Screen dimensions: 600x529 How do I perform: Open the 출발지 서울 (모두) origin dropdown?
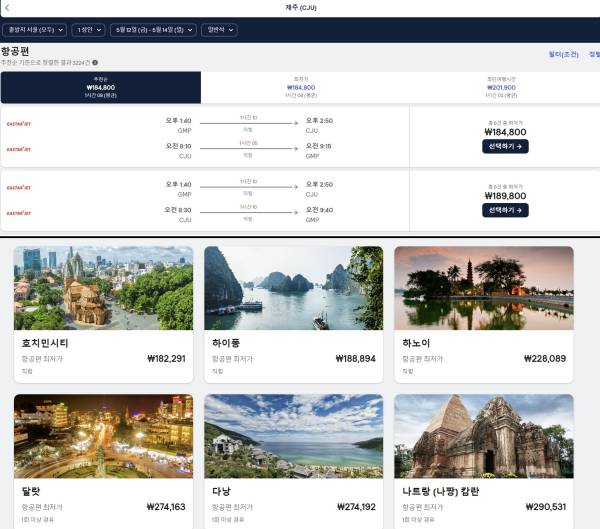(x=34, y=30)
